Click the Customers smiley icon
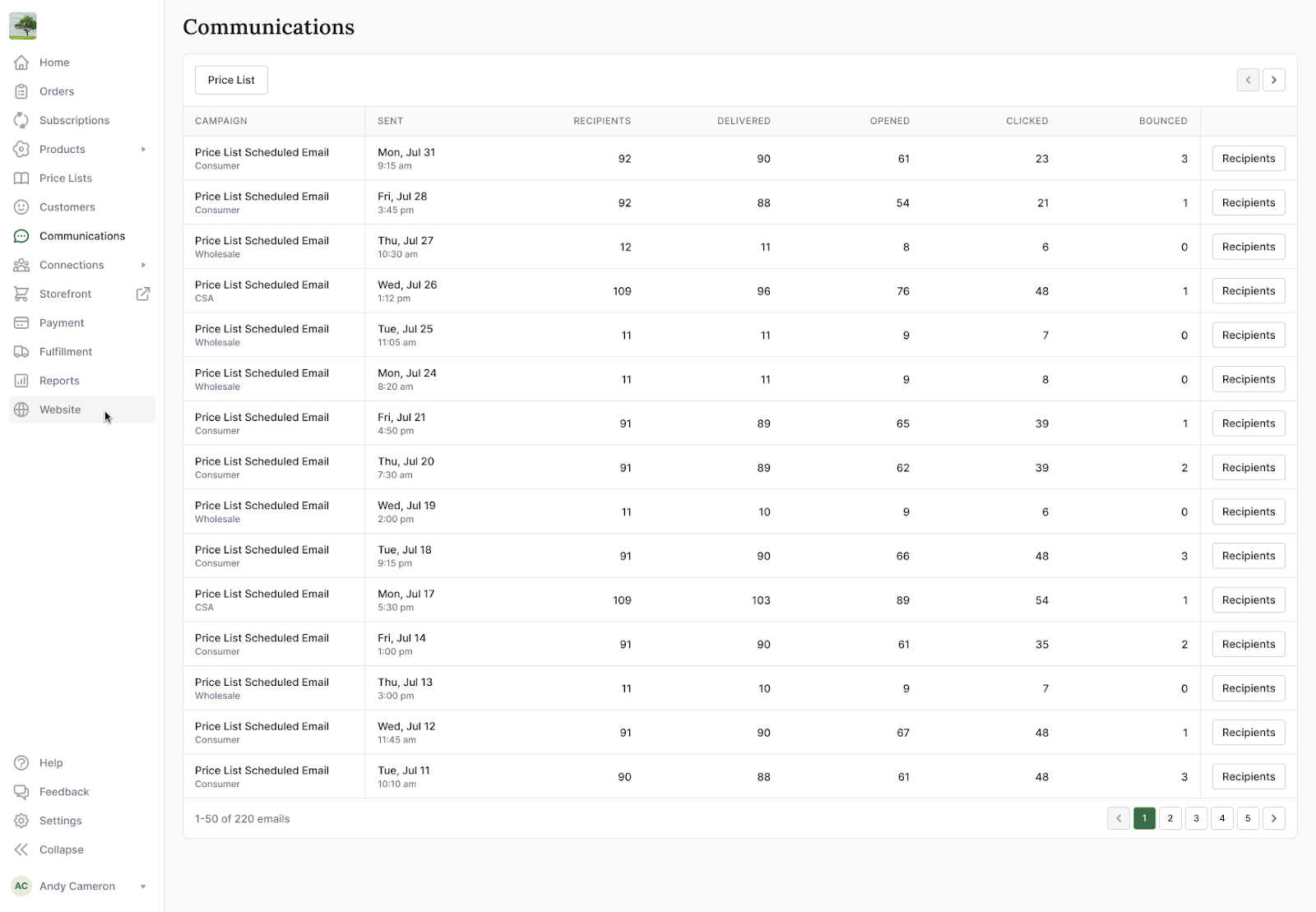Viewport: 1316px width, 912px height. click(21, 207)
